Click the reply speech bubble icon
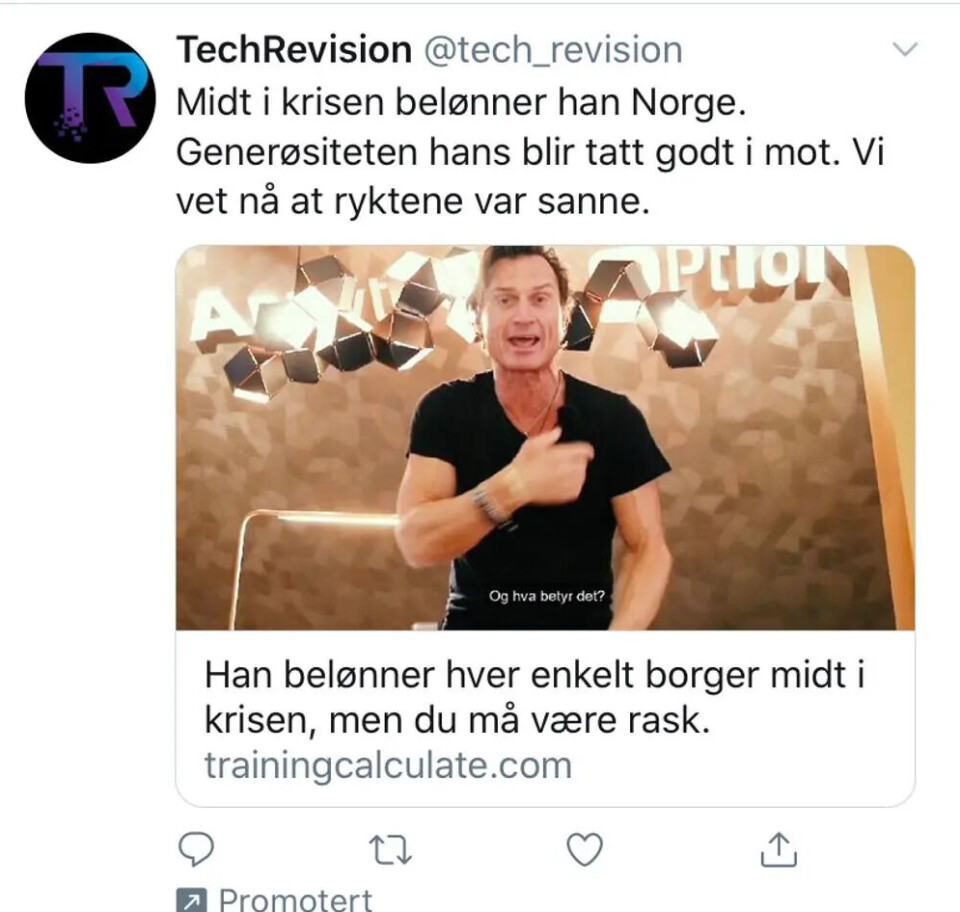This screenshot has height=912, width=960. (x=196, y=849)
